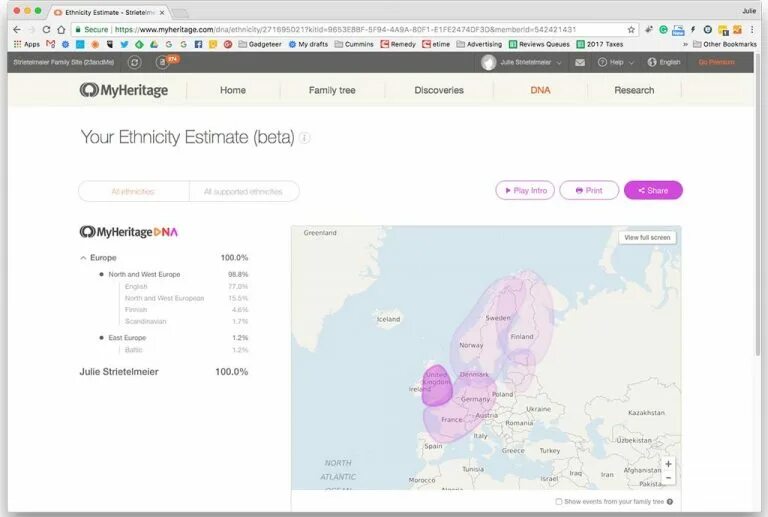Click the clock extension icon in toolbar

point(707,29)
